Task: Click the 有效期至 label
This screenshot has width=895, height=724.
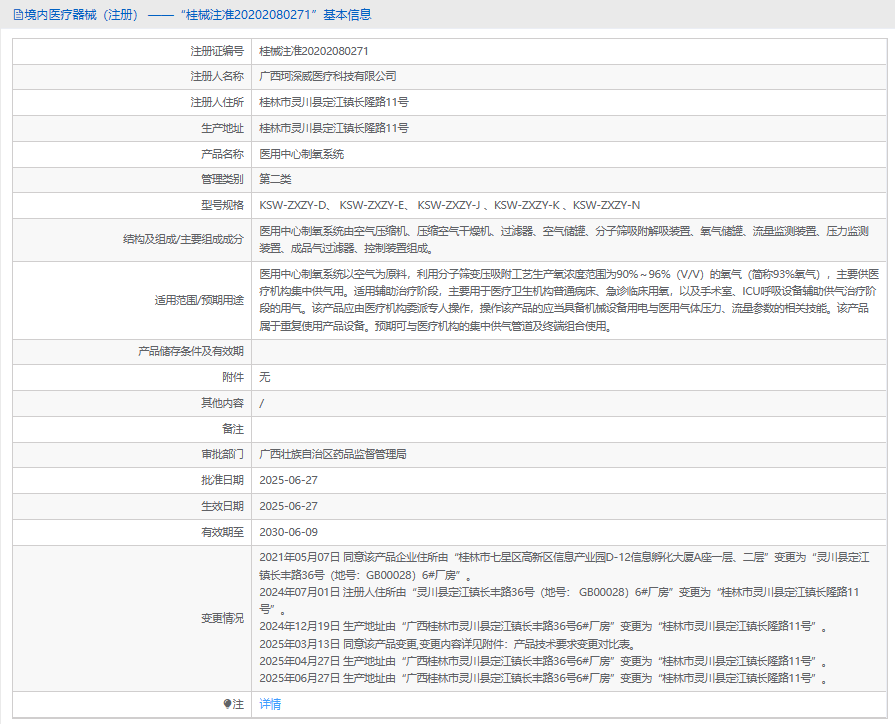Action: (x=222, y=532)
